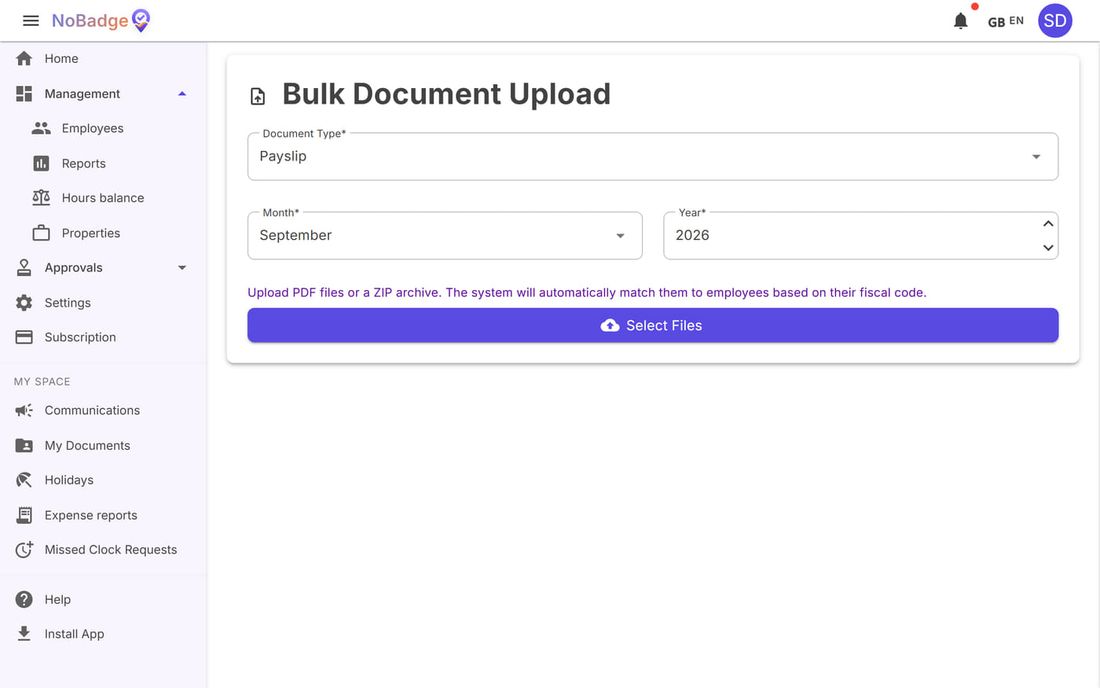This screenshot has height=688, width=1100.
Task: Click the My Documents folder icon
Action: pos(24,445)
